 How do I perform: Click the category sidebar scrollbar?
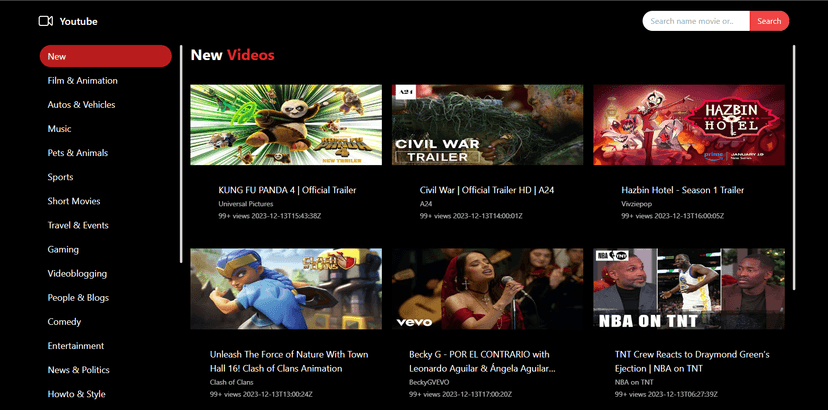click(181, 154)
